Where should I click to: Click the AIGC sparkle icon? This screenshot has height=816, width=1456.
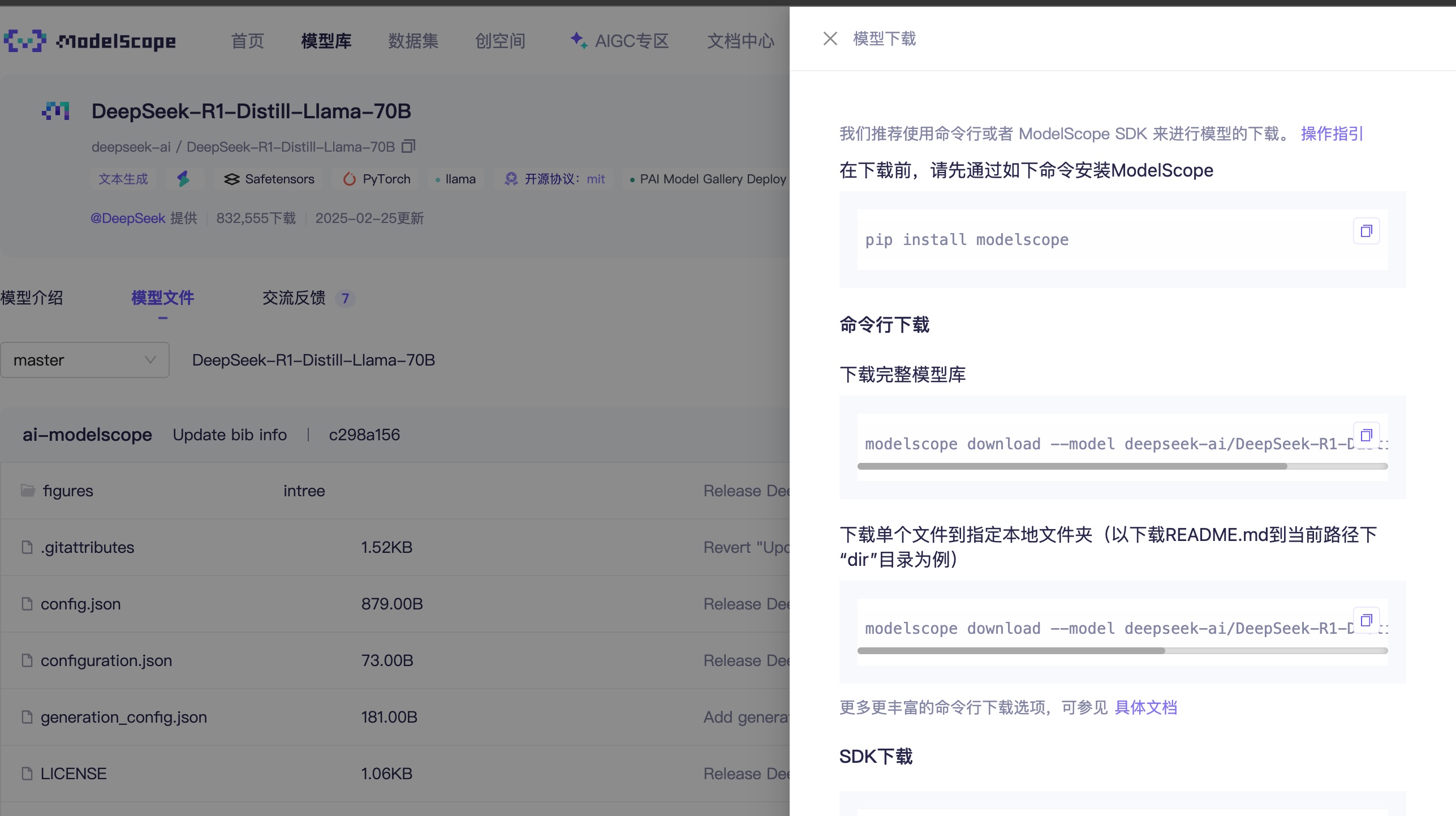coord(578,40)
